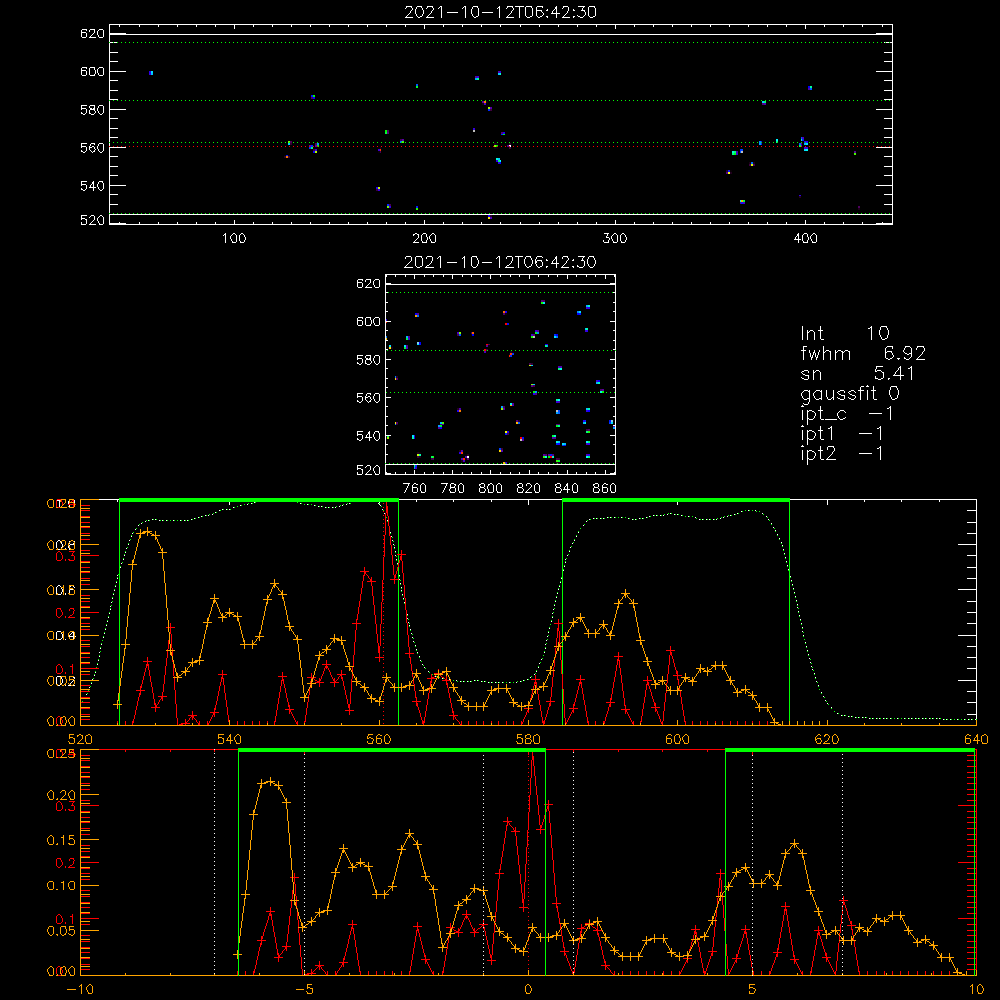Click the middle plot title 2021-10-12T06:42:30
This screenshot has width=1000, height=1000.
(500, 262)
